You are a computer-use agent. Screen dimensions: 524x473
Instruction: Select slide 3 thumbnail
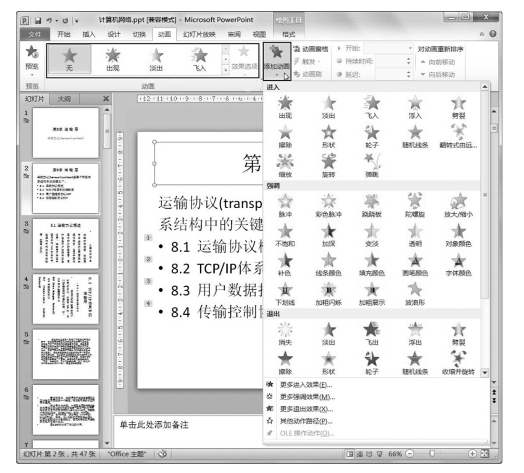click(x=66, y=243)
